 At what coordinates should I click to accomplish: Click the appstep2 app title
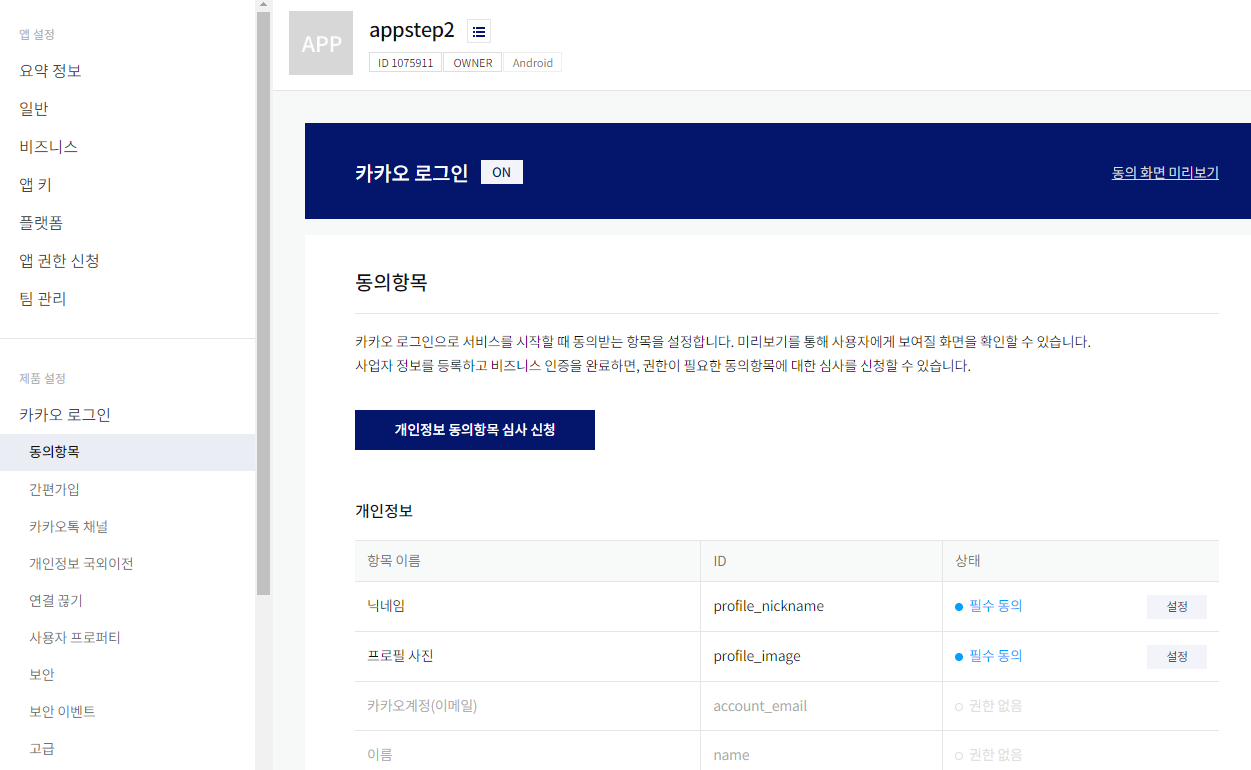[x=412, y=30]
